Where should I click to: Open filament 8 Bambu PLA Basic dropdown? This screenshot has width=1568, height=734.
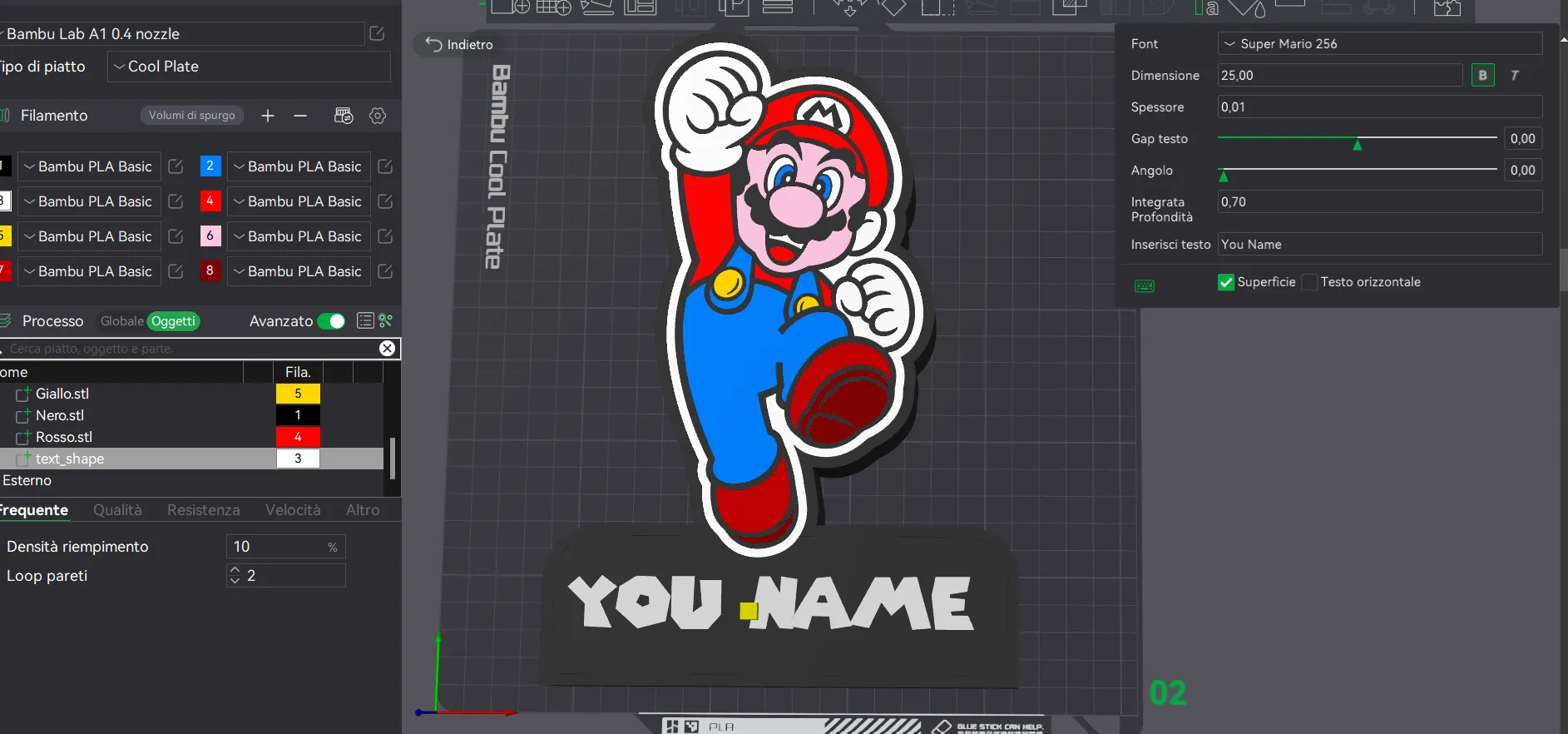click(299, 271)
